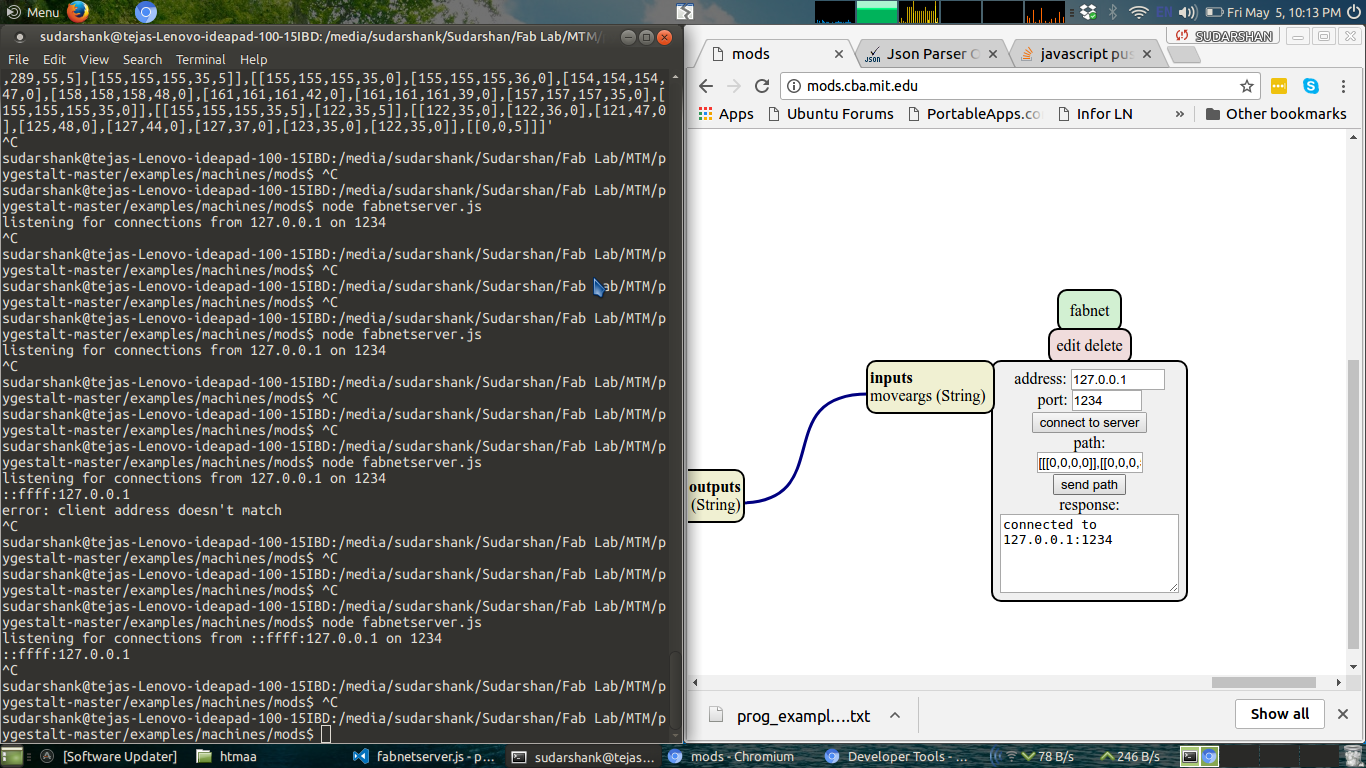Open the Menu button in top panel
The height and width of the screenshot is (768, 1366).
(x=33, y=12)
